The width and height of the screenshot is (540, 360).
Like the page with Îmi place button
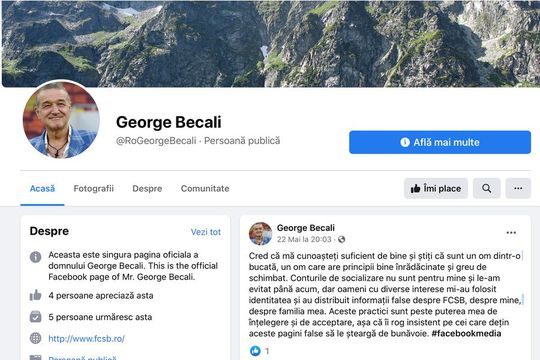tap(436, 188)
